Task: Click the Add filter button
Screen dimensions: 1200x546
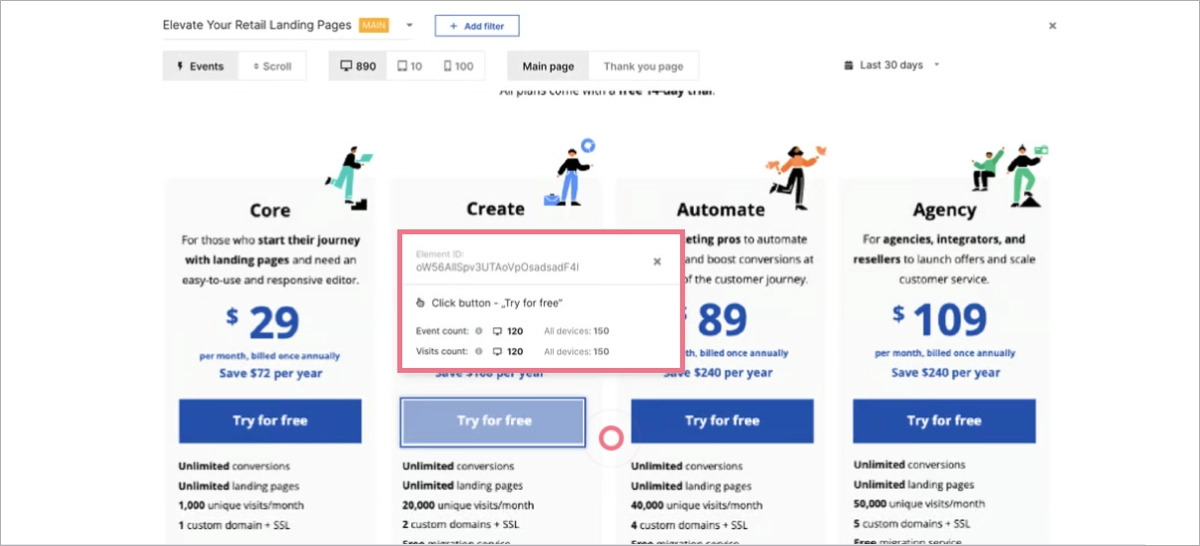Action: click(477, 26)
